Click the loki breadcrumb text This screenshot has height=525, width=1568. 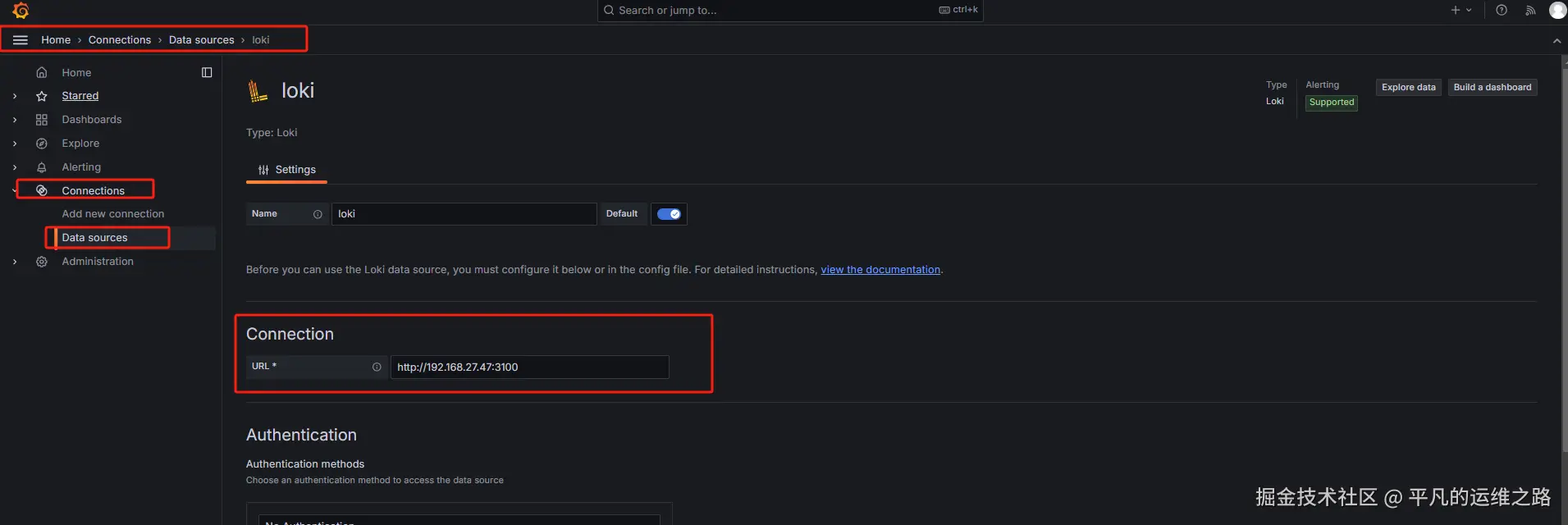[x=261, y=40]
